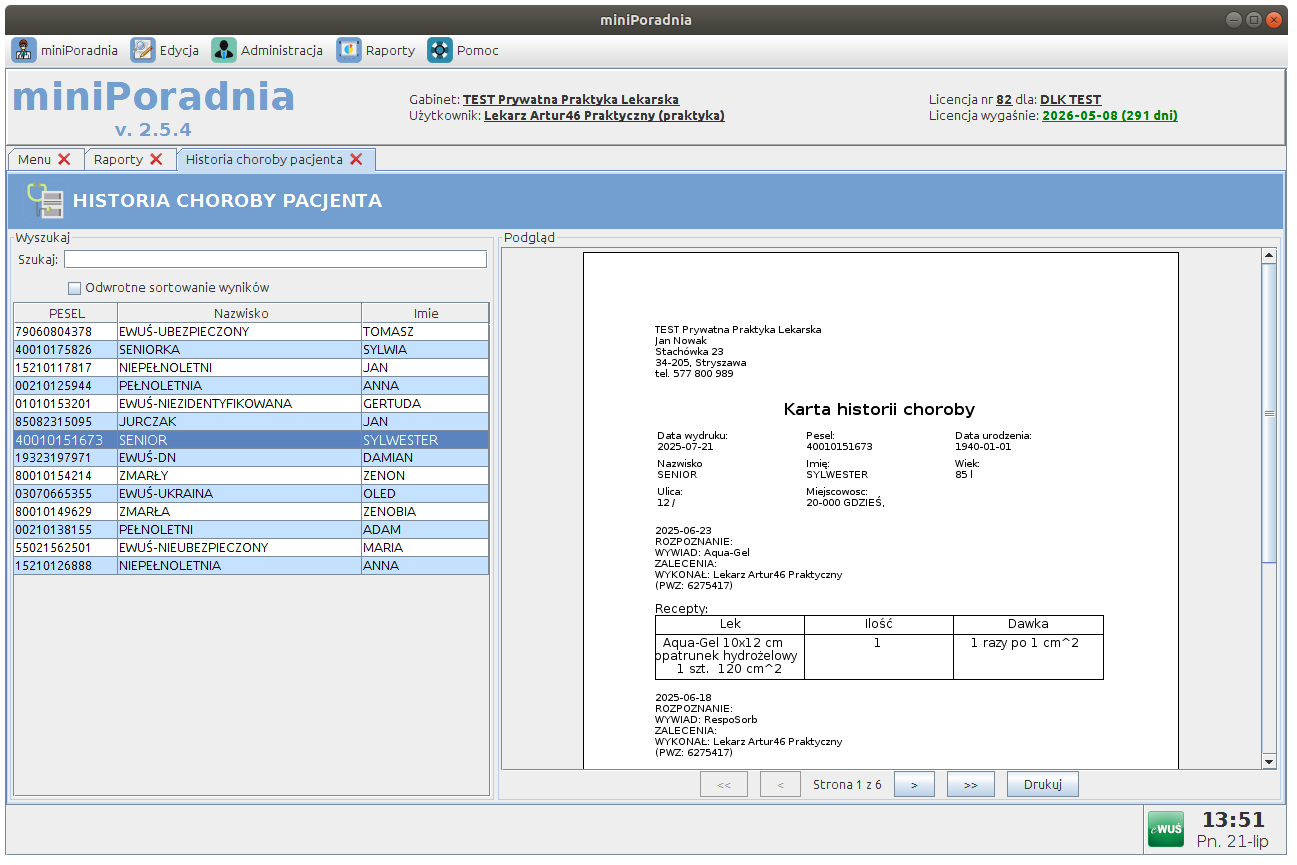Switch to the Raporty tab

[118, 159]
